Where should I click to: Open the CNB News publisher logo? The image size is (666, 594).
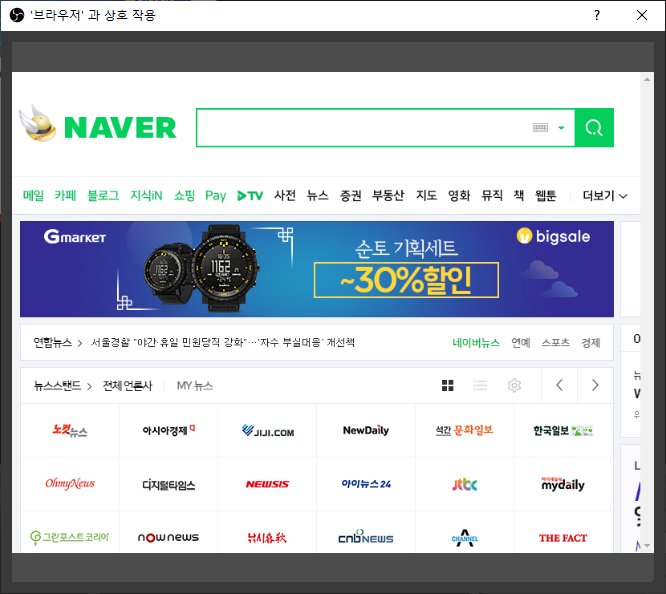pyautogui.click(x=366, y=535)
